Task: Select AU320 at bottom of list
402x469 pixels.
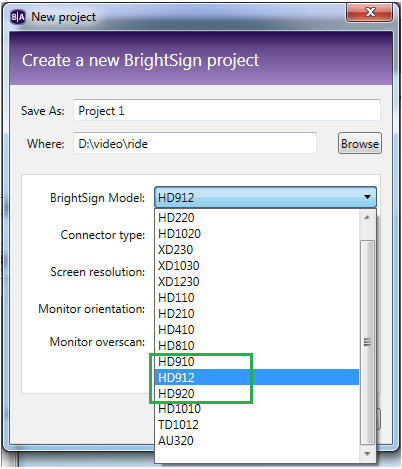Action: tap(257, 441)
